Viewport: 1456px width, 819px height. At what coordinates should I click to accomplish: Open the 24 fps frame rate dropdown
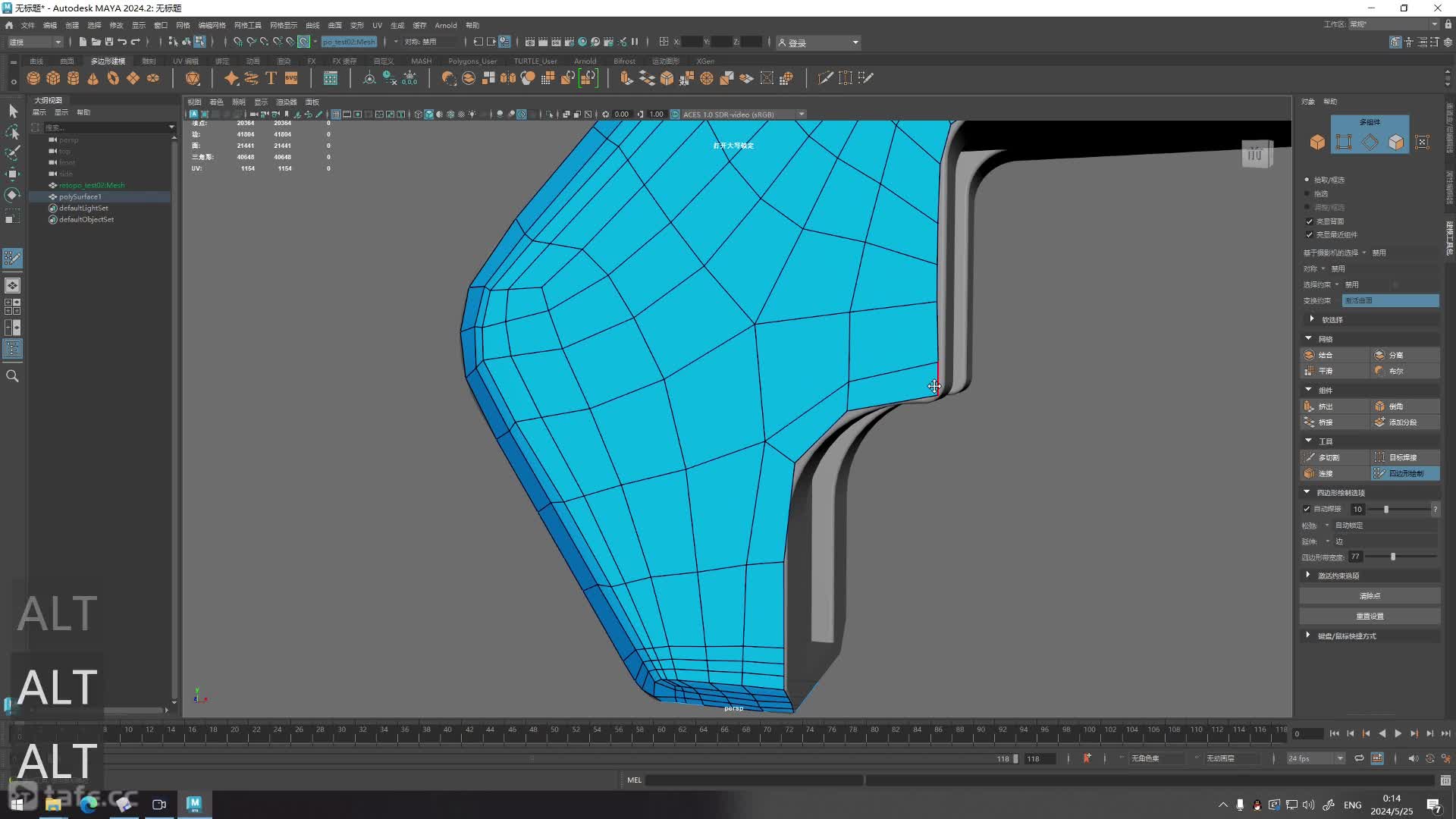point(1316,758)
